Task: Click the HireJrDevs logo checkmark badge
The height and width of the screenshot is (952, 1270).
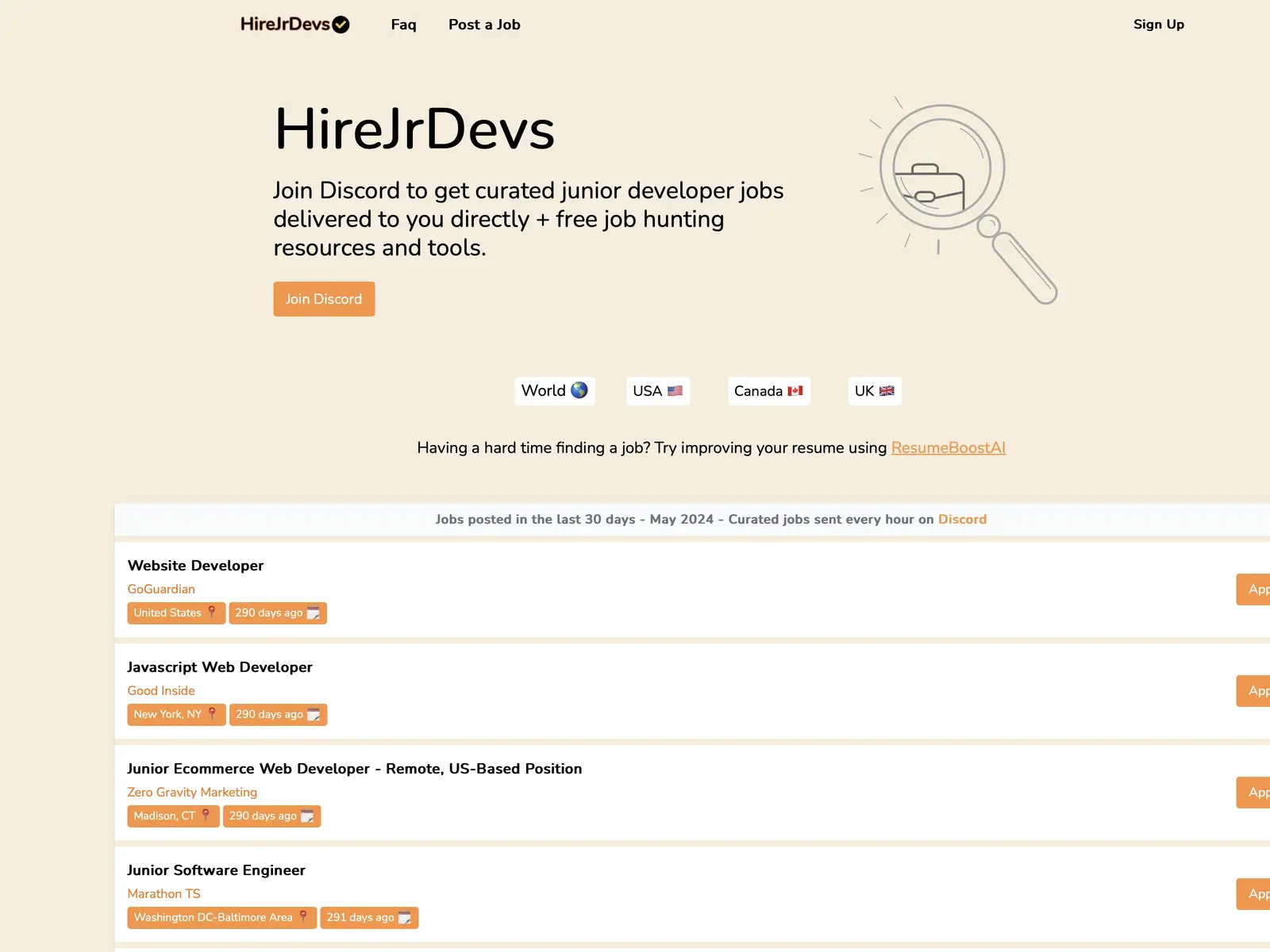Action: coord(341,25)
